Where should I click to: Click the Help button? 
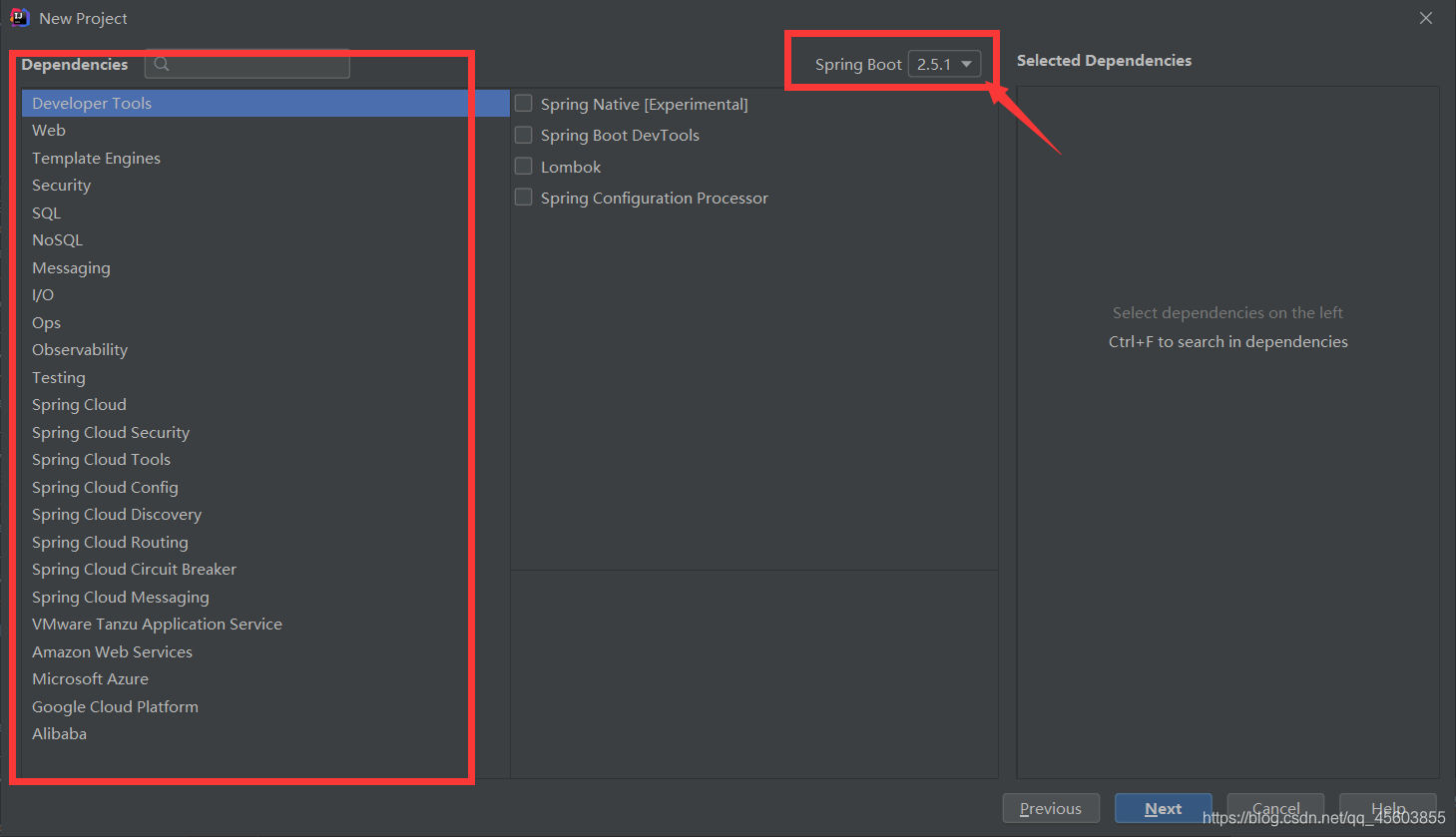click(x=1388, y=808)
